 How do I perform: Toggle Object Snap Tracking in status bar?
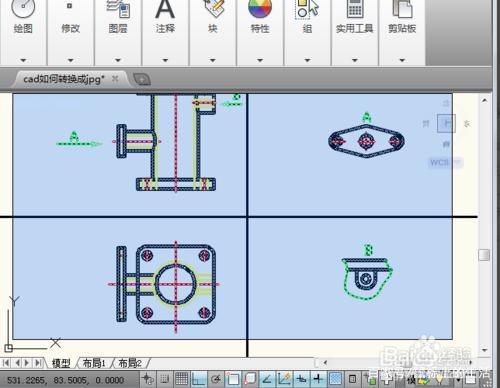pos(267,379)
